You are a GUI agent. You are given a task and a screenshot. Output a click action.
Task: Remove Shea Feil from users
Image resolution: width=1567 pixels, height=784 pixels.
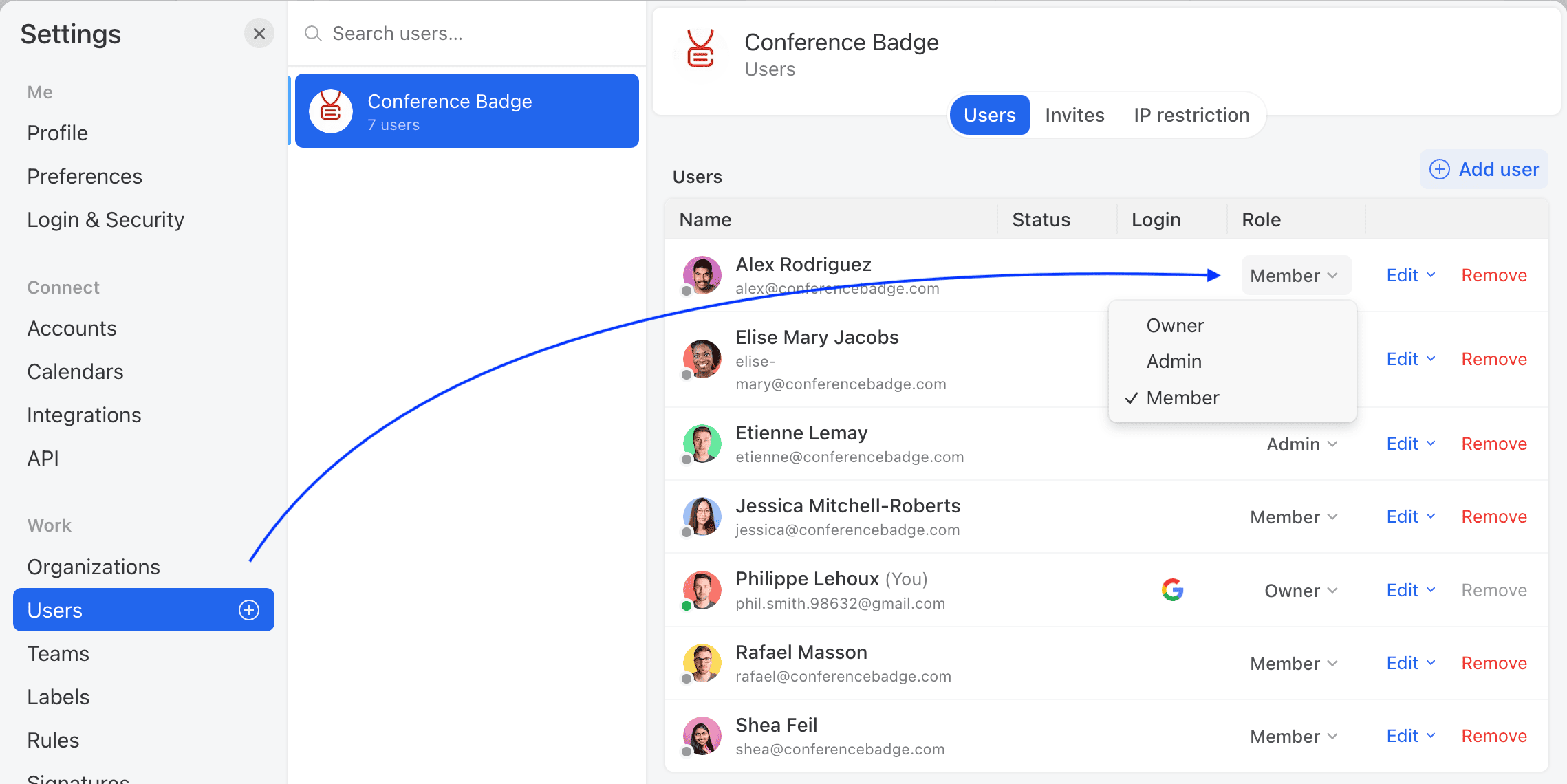point(1494,736)
